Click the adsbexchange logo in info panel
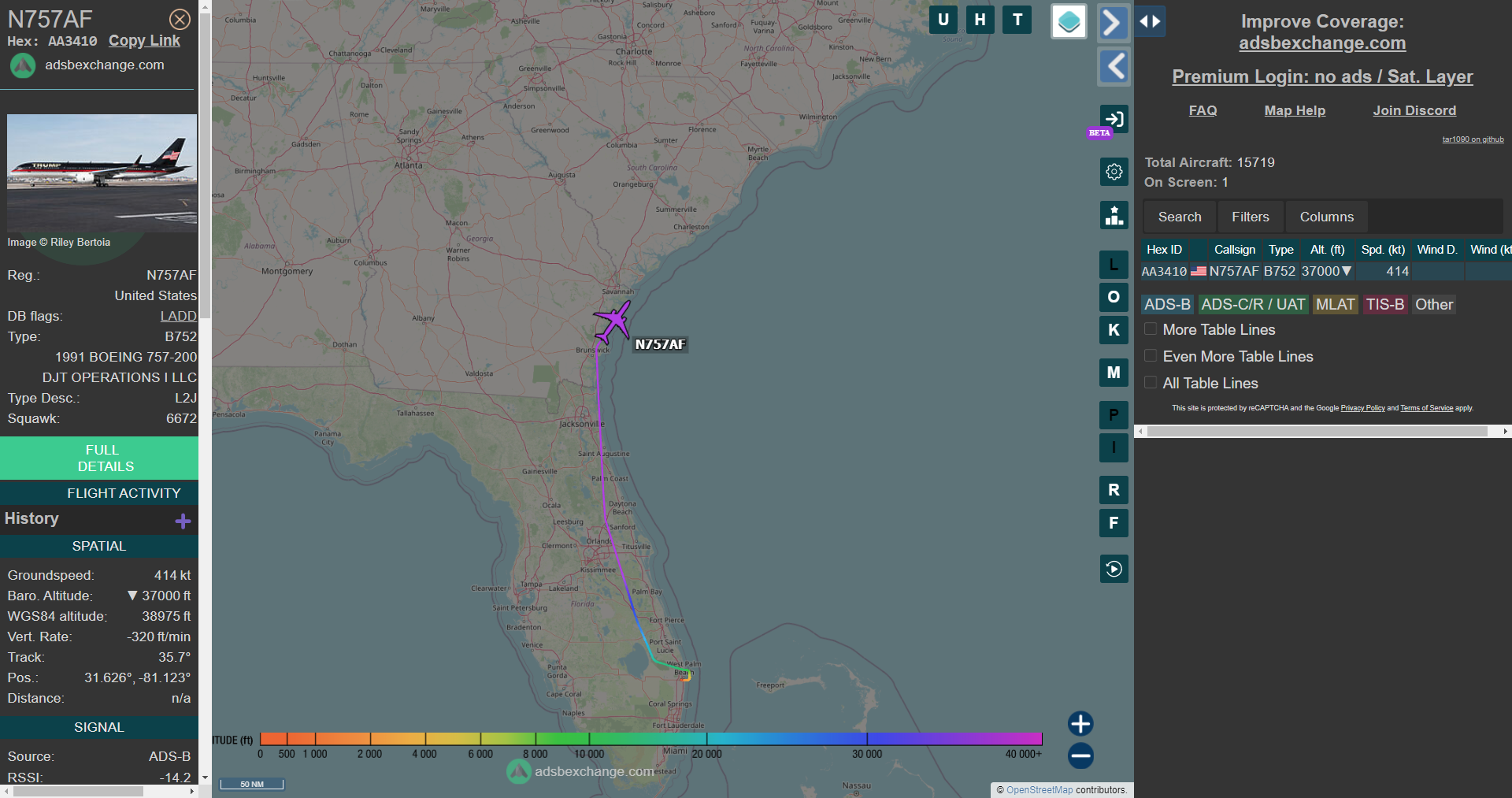This screenshot has width=1512, height=798. [x=23, y=65]
